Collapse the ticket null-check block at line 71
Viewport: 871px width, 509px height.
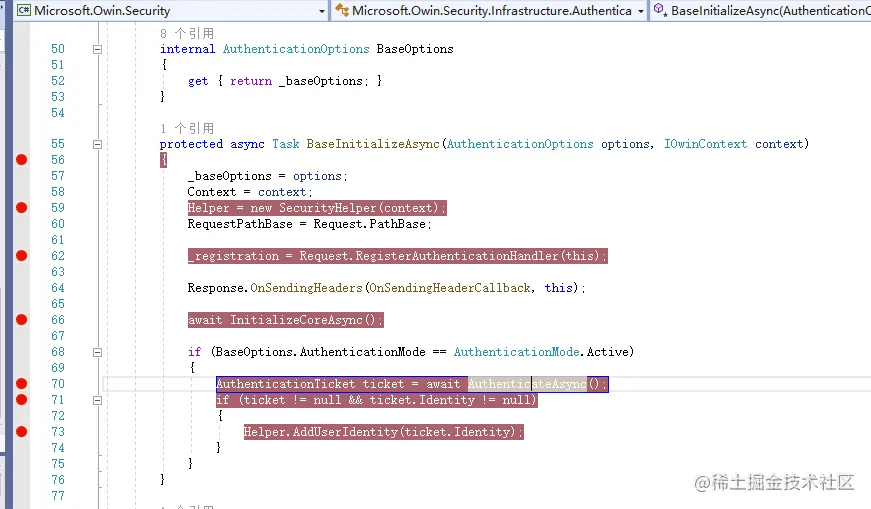click(x=97, y=400)
